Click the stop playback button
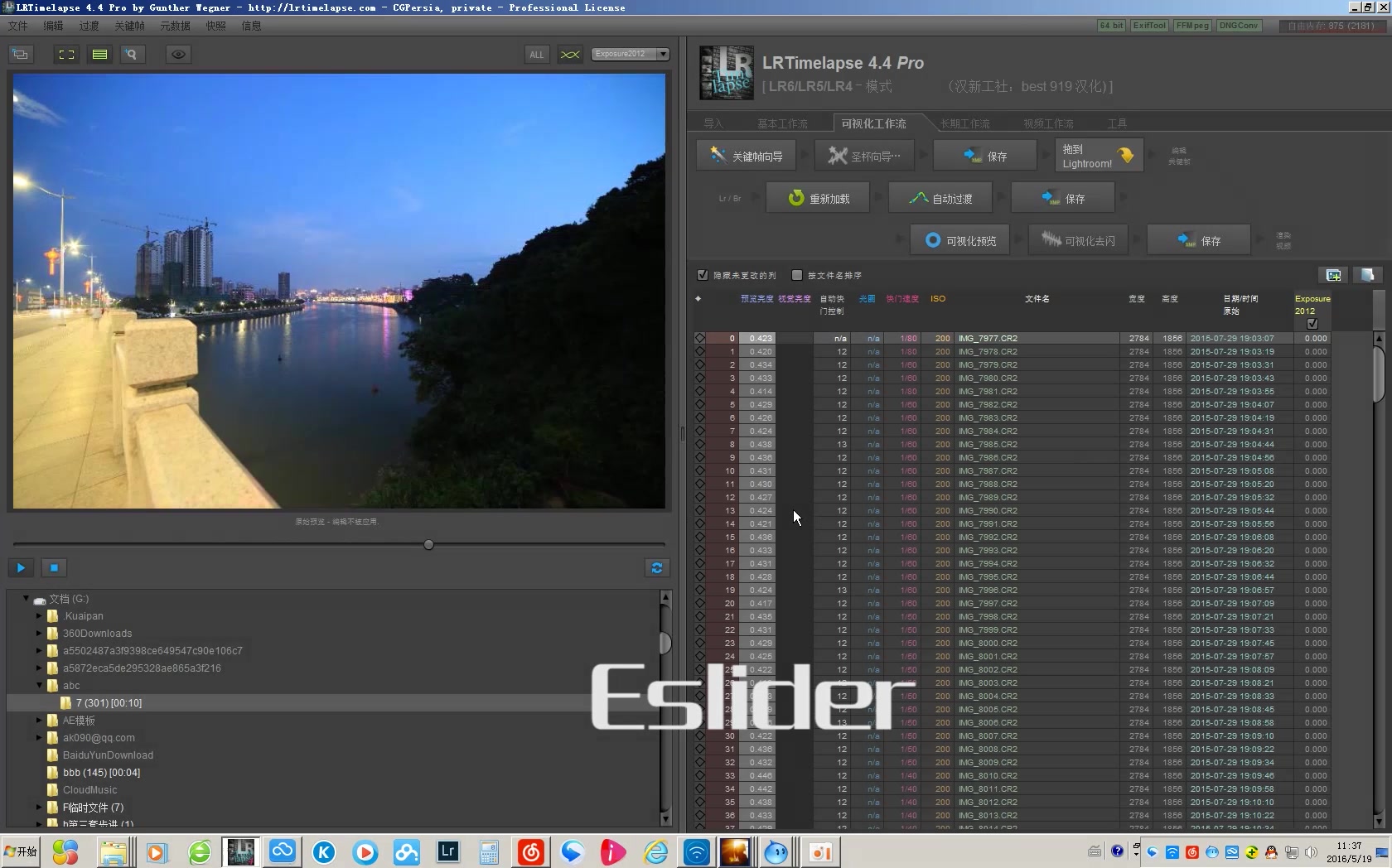This screenshot has height=868, width=1392. 54,568
